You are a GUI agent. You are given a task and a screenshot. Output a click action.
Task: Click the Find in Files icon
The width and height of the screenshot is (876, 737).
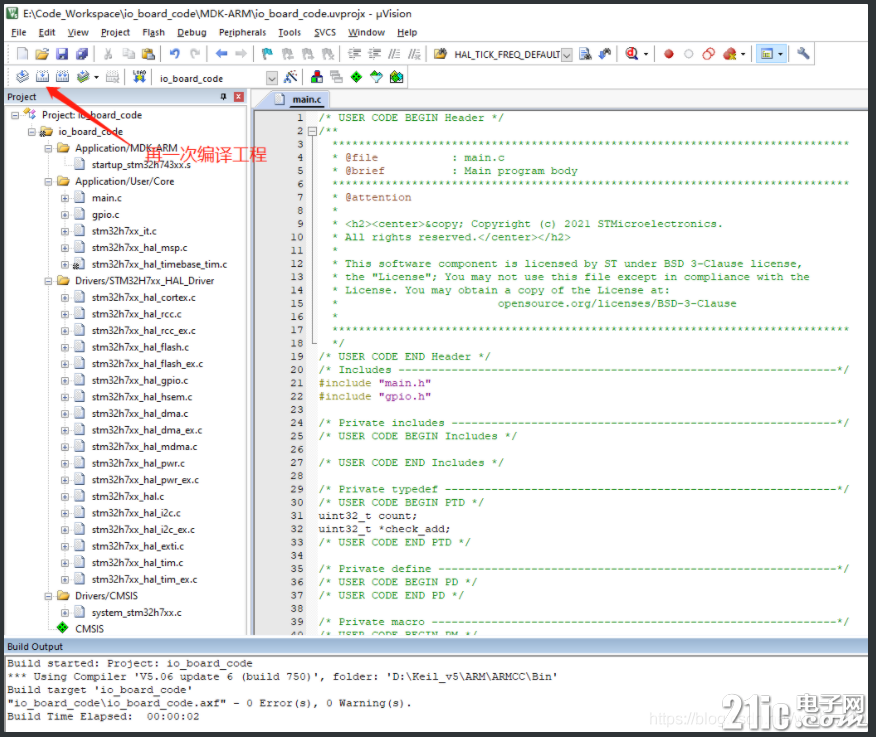[x=440, y=54]
